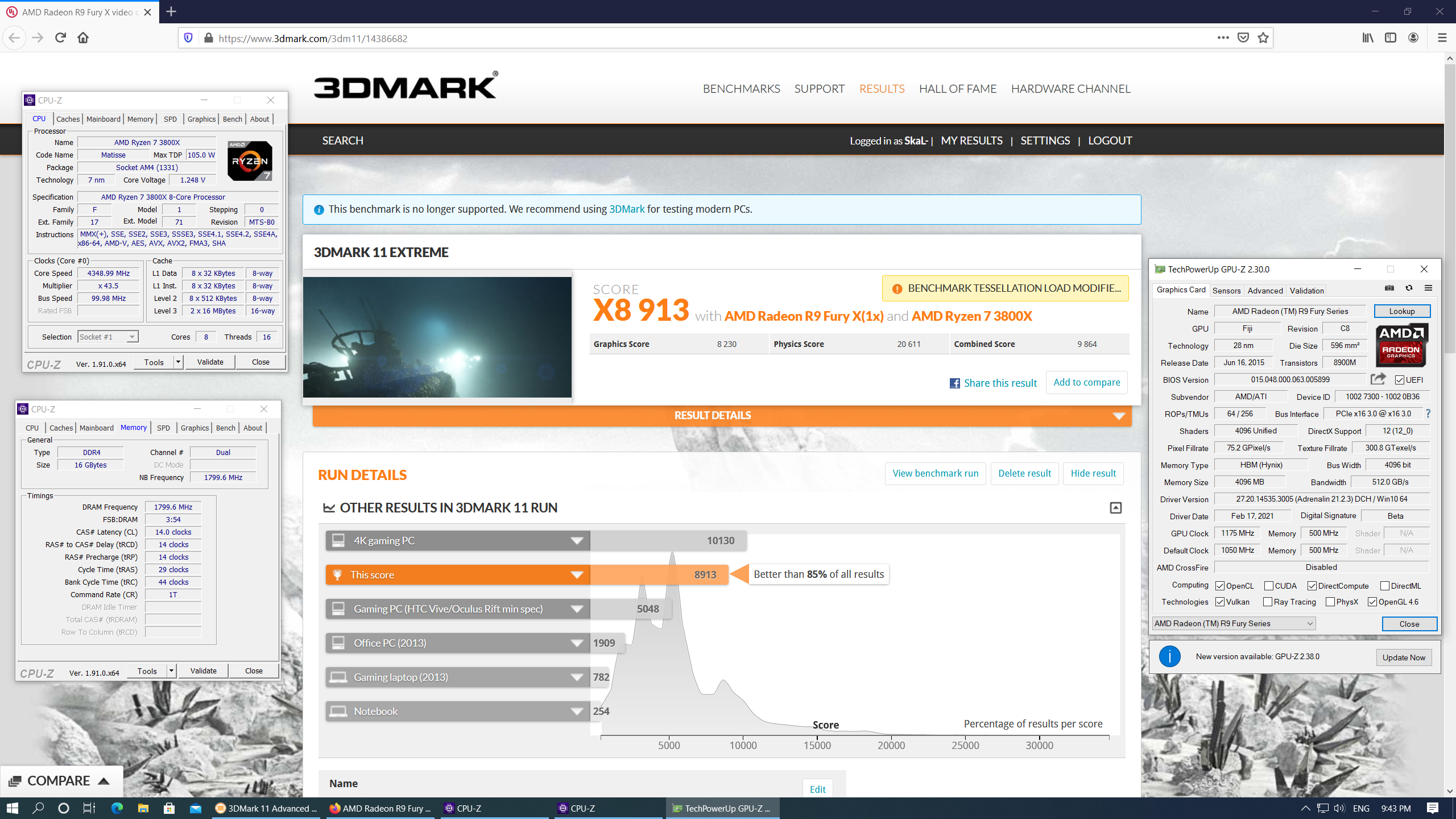
Task: Toggle CUDA checkbox in GPU-Z
Action: (1269, 586)
